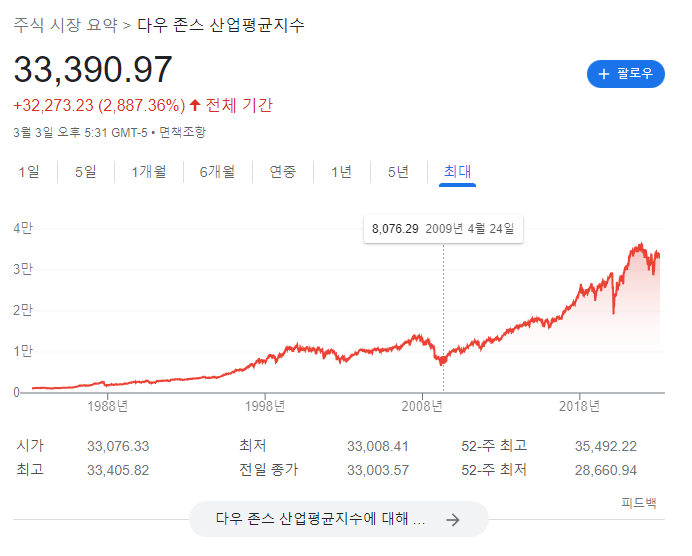Screen dimensions: 692x556
Task: Select the 최대 range tab
Action: (x=457, y=172)
